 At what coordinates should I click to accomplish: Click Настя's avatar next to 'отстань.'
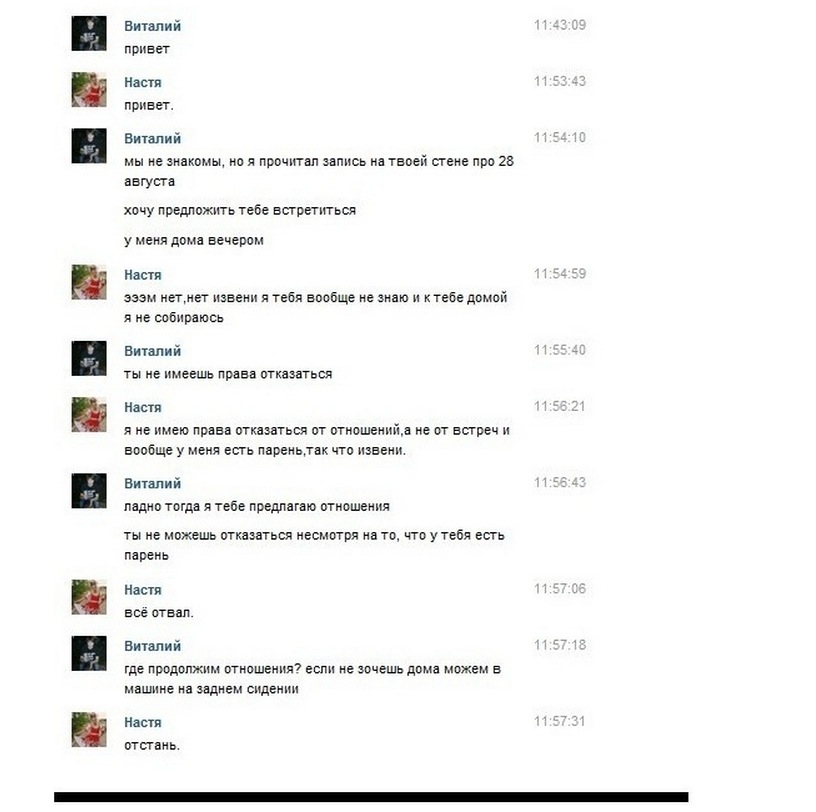click(x=89, y=729)
